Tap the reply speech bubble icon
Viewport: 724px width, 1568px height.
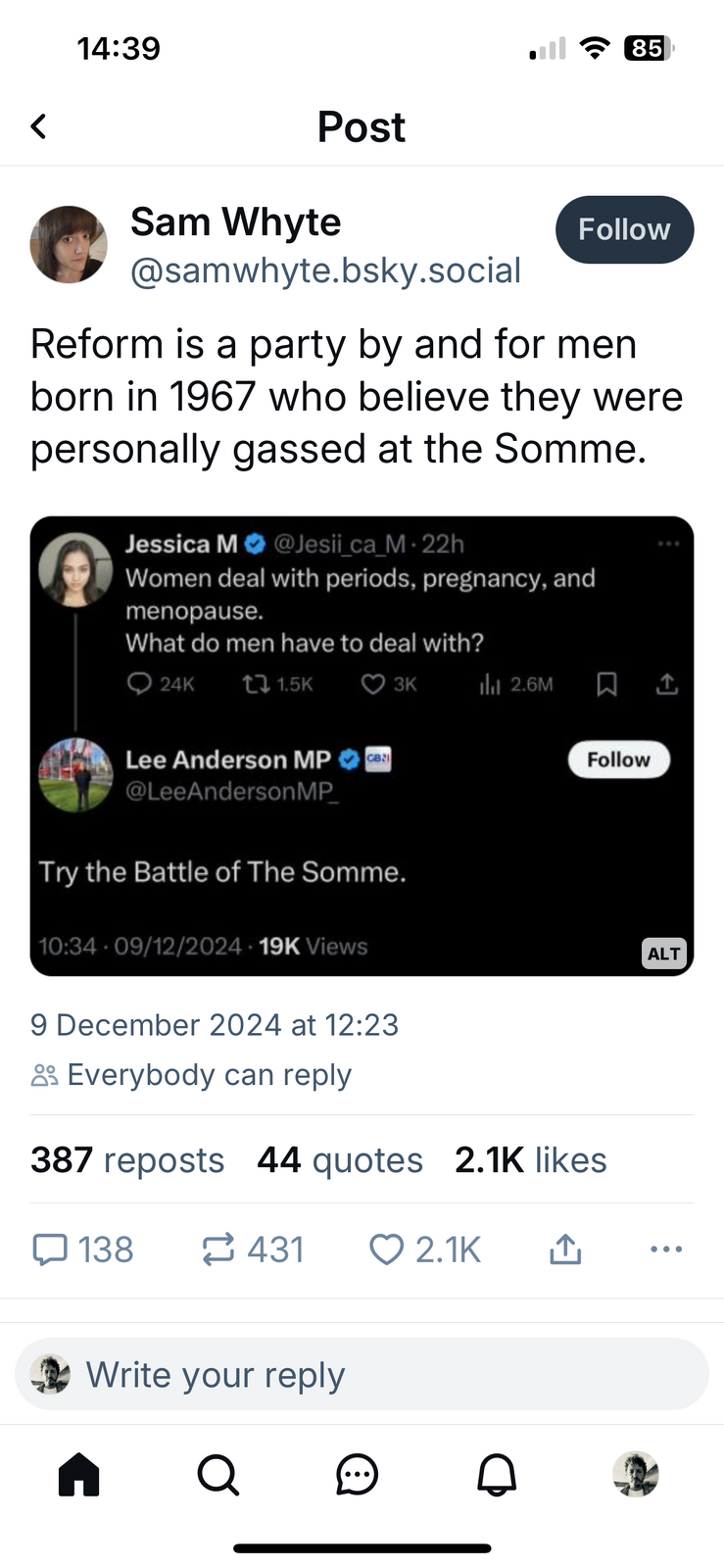pos(51,1249)
